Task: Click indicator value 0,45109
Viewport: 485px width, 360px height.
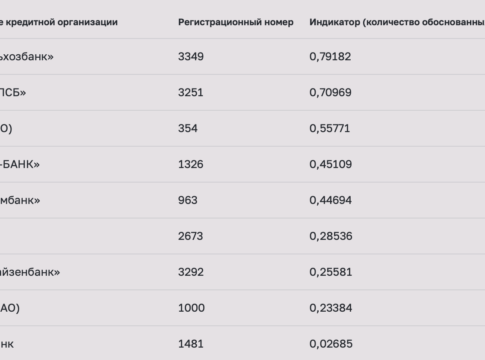Action: (331, 165)
